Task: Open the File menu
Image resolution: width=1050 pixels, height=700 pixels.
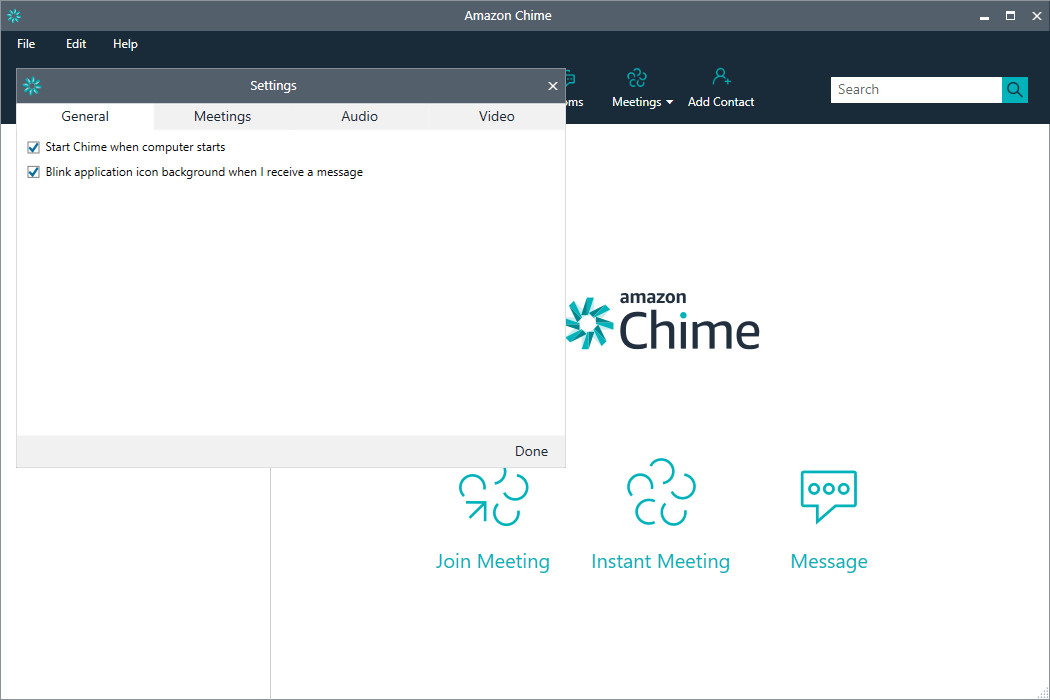Action: 26,44
